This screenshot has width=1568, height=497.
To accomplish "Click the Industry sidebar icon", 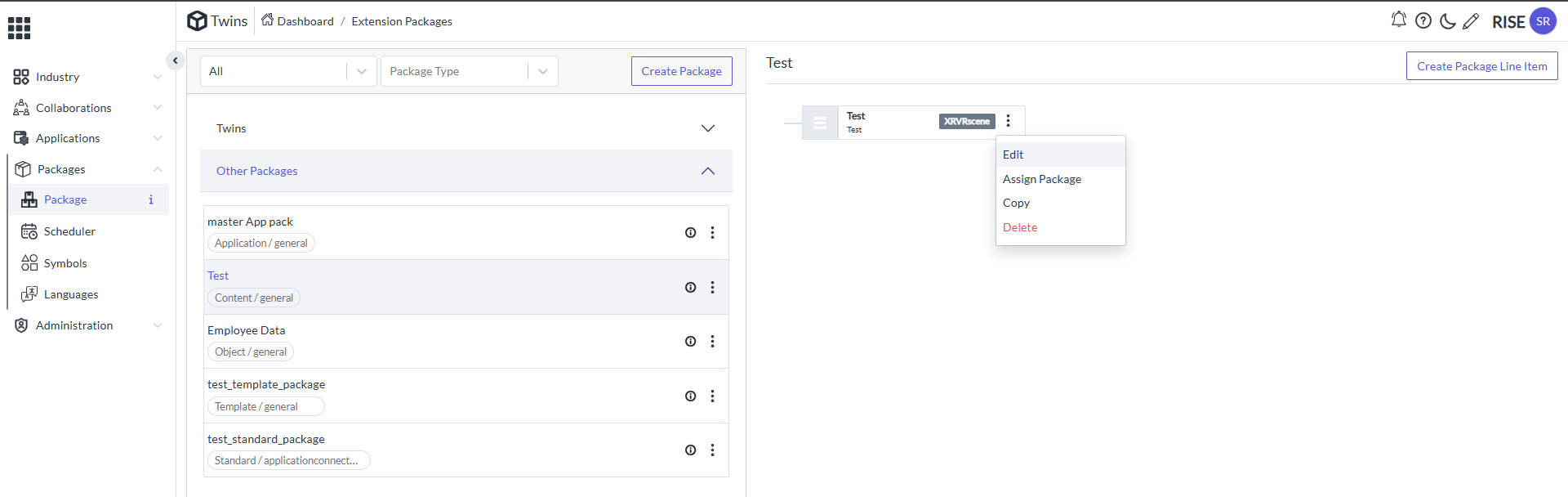I will (21, 77).
